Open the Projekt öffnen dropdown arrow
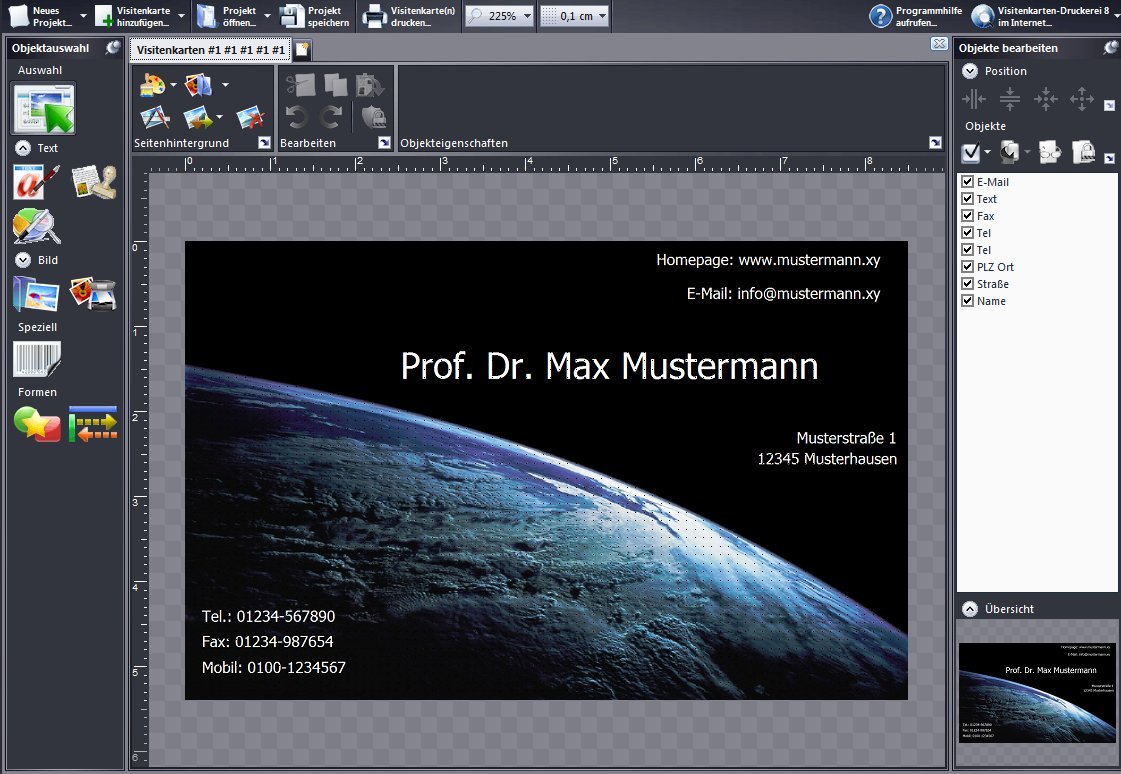Image resolution: width=1121 pixels, height=774 pixels. [267, 16]
